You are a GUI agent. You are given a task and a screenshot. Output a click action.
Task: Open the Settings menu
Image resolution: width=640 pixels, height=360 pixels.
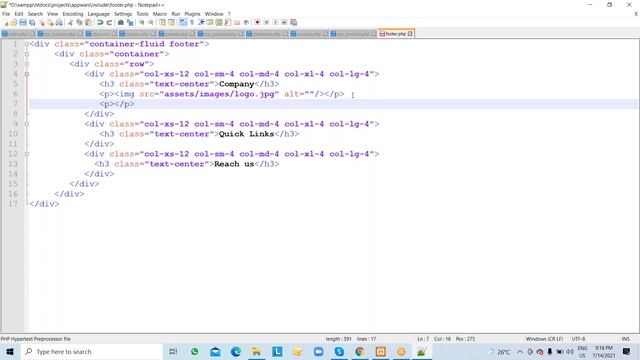coord(123,14)
